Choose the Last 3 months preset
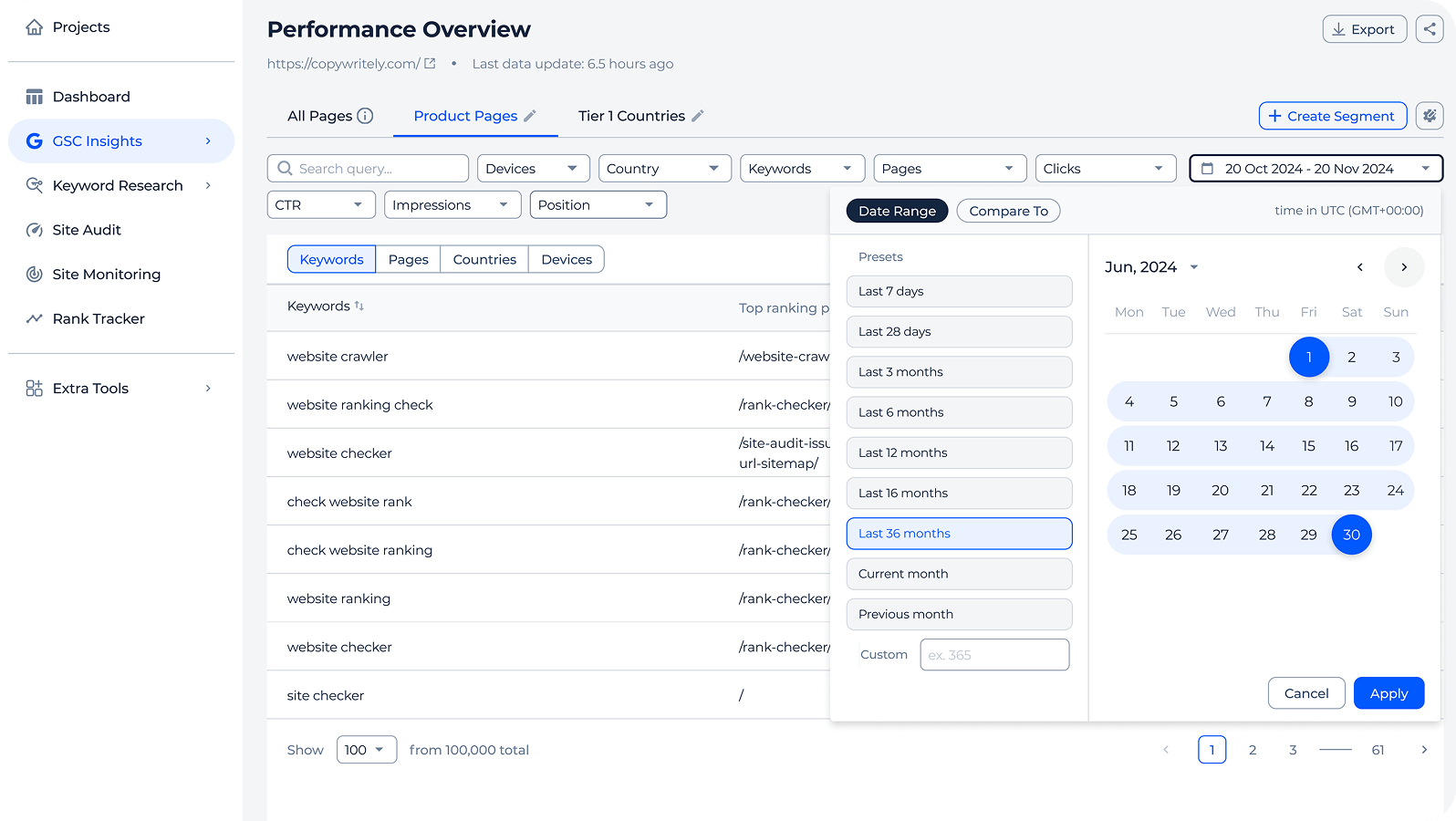Screen dimensions: 1456x821 [x=959, y=372]
